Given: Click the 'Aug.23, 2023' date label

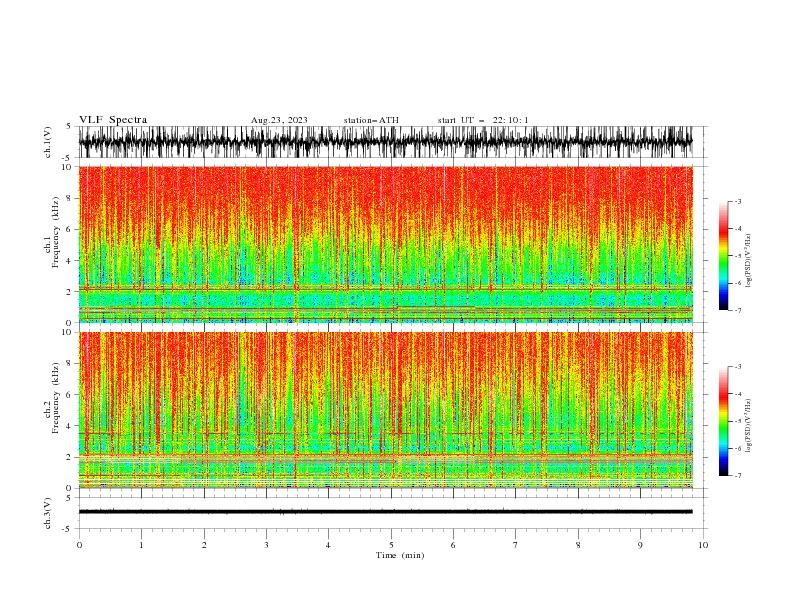Looking at the screenshot, I should [279, 120].
